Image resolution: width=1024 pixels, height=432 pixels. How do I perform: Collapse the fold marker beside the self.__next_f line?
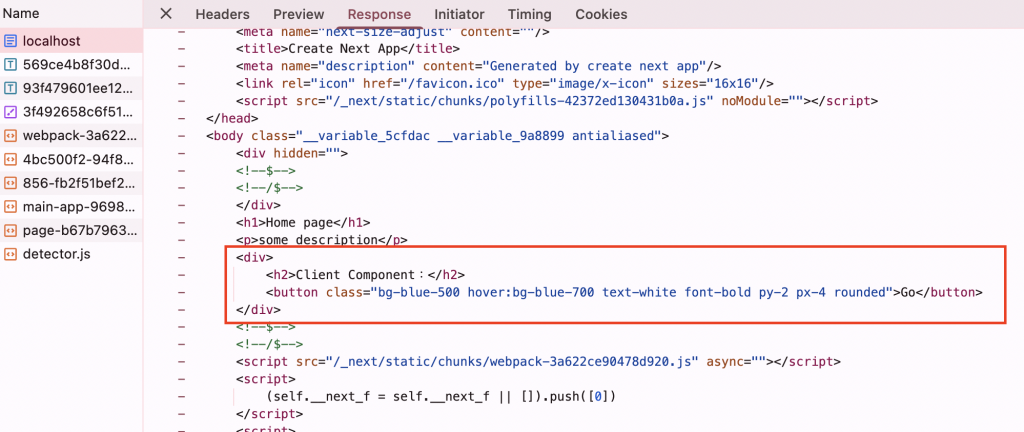[181, 396]
